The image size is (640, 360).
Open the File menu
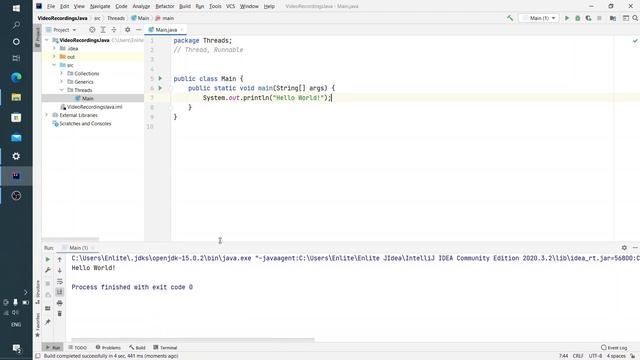tap(51, 6)
